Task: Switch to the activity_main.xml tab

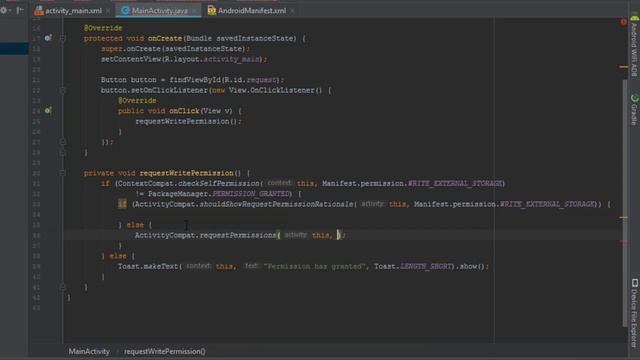Action: coord(73,11)
